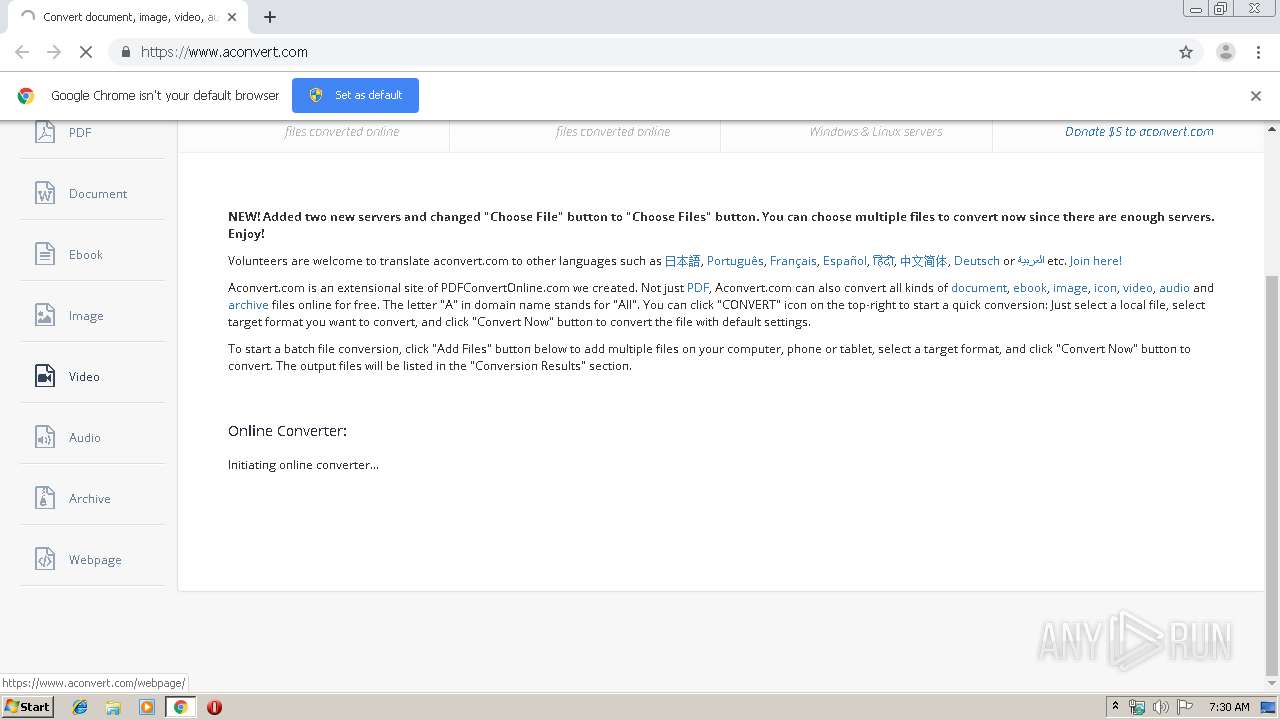Open the PDF link in description
Viewport: 1280px width, 720px height.
(x=697, y=288)
